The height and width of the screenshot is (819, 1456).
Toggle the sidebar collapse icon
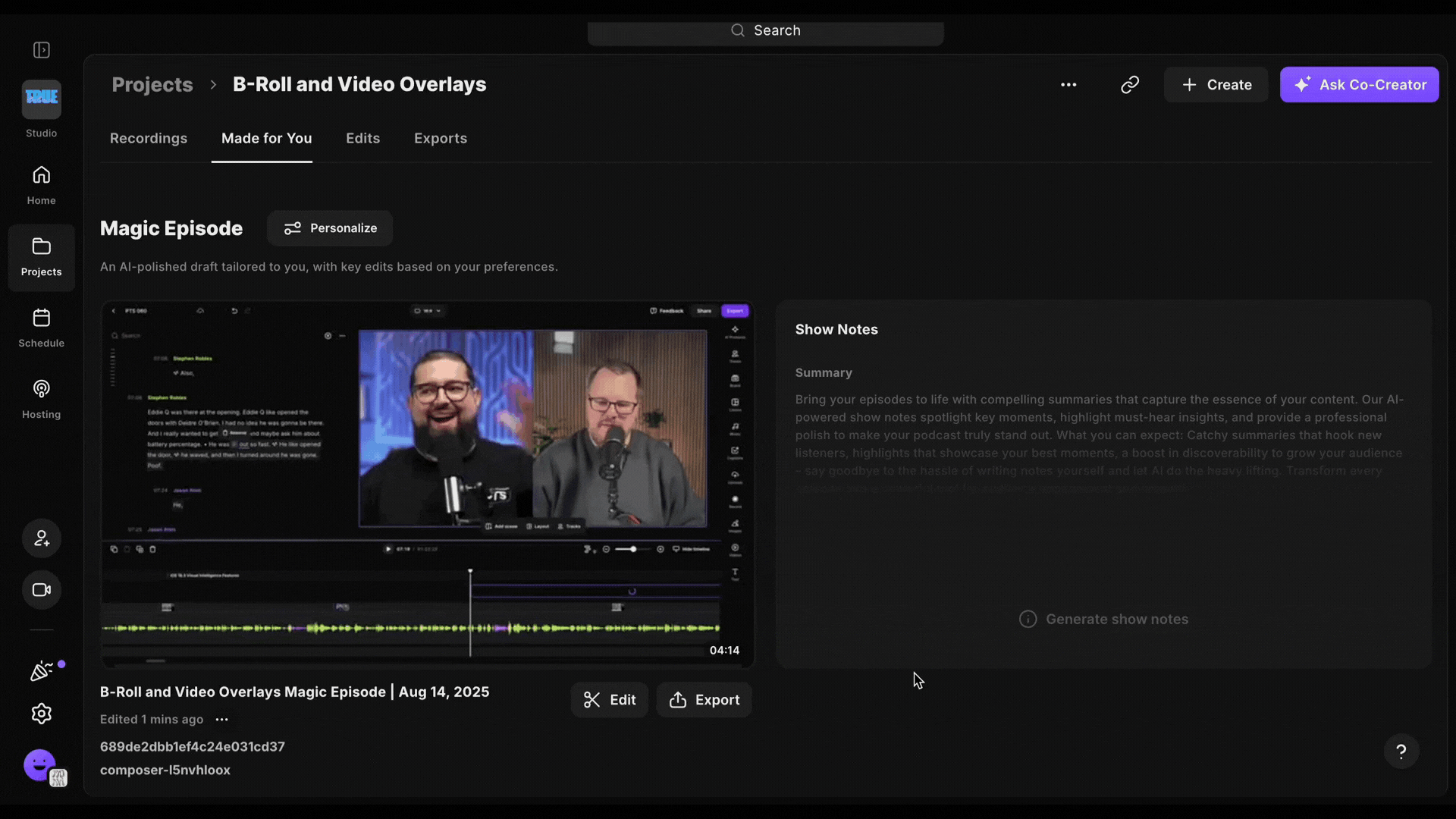(x=42, y=50)
